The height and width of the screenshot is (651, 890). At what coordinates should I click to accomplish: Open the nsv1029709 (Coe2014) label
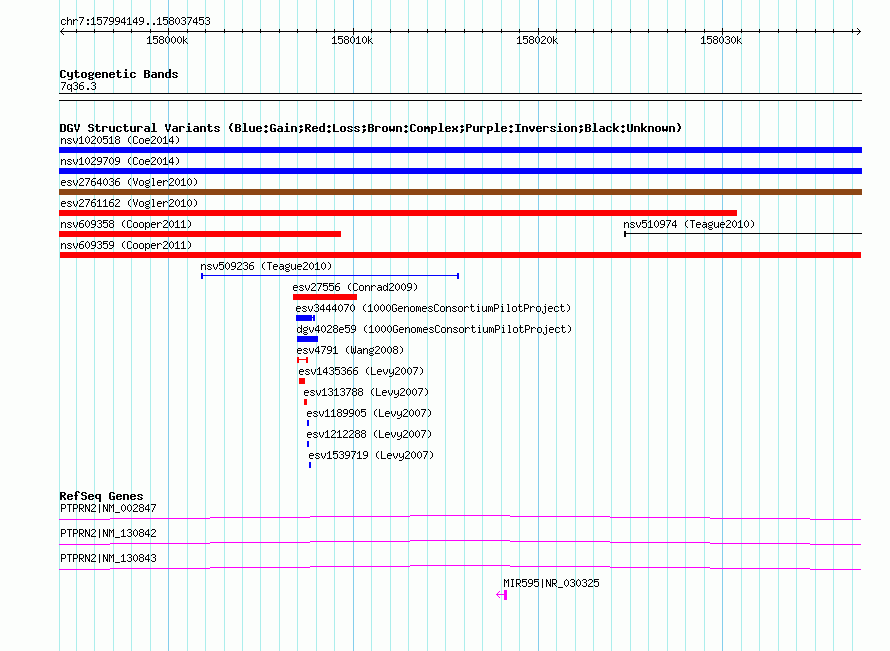(x=120, y=161)
